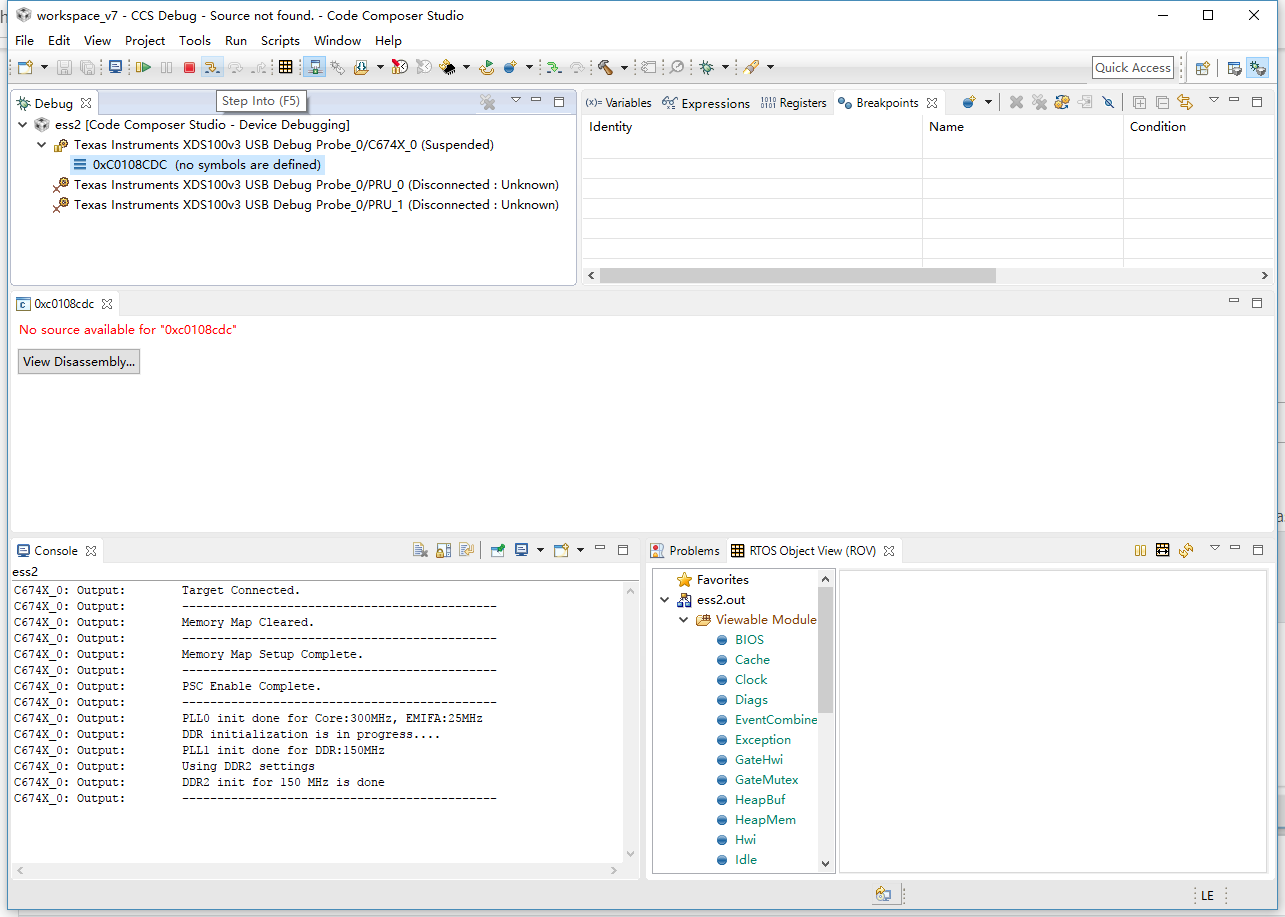This screenshot has width=1285, height=917.
Task: Click the Clear Console icon
Action: click(421, 550)
